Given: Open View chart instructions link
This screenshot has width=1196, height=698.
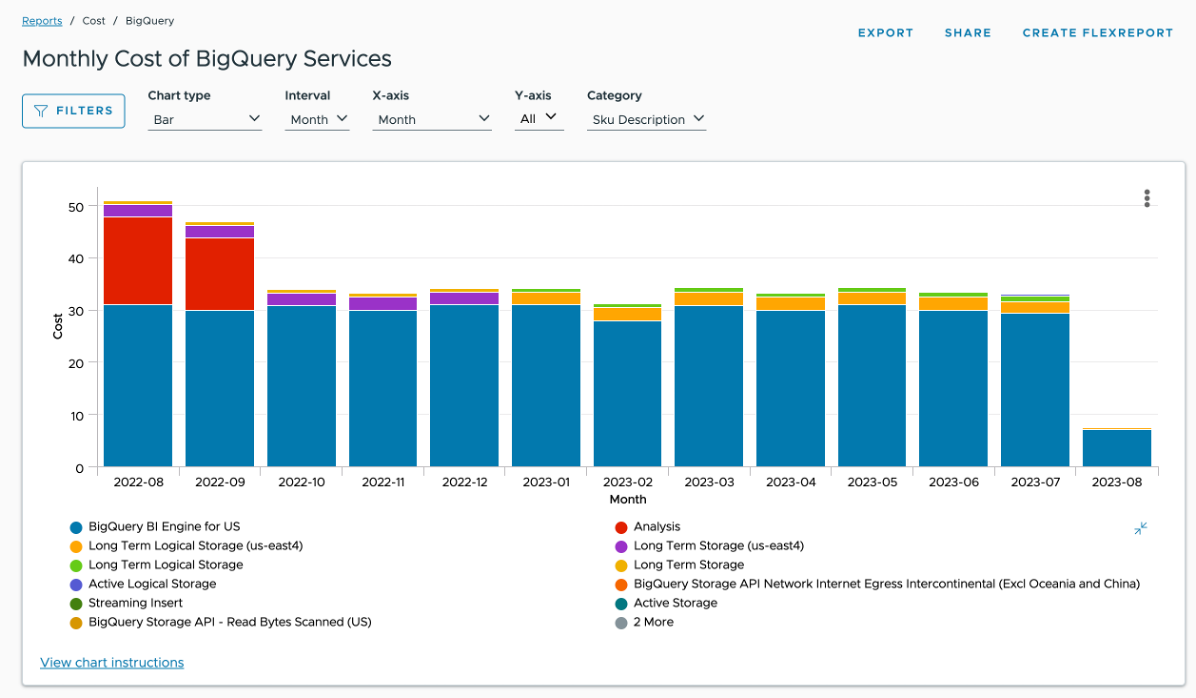Looking at the screenshot, I should click(112, 662).
